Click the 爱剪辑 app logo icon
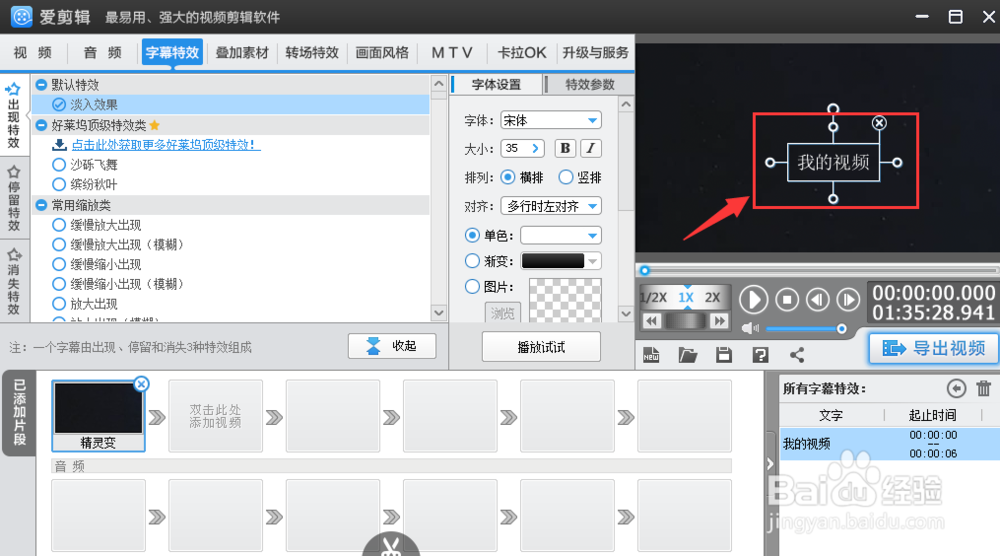Image resolution: width=1000 pixels, height=556 pixels. [22, 17]
